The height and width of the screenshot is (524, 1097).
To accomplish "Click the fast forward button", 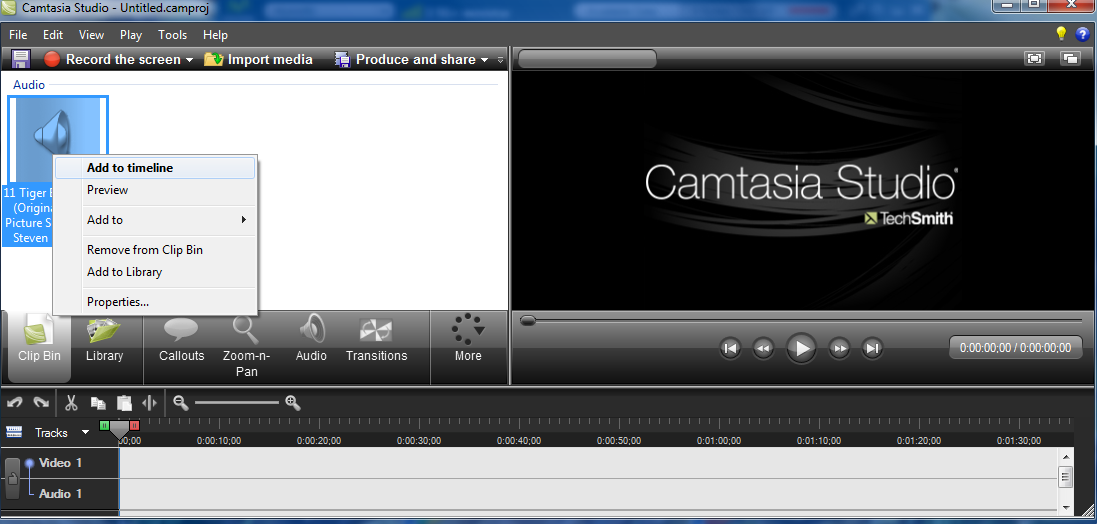I will 839,348.
